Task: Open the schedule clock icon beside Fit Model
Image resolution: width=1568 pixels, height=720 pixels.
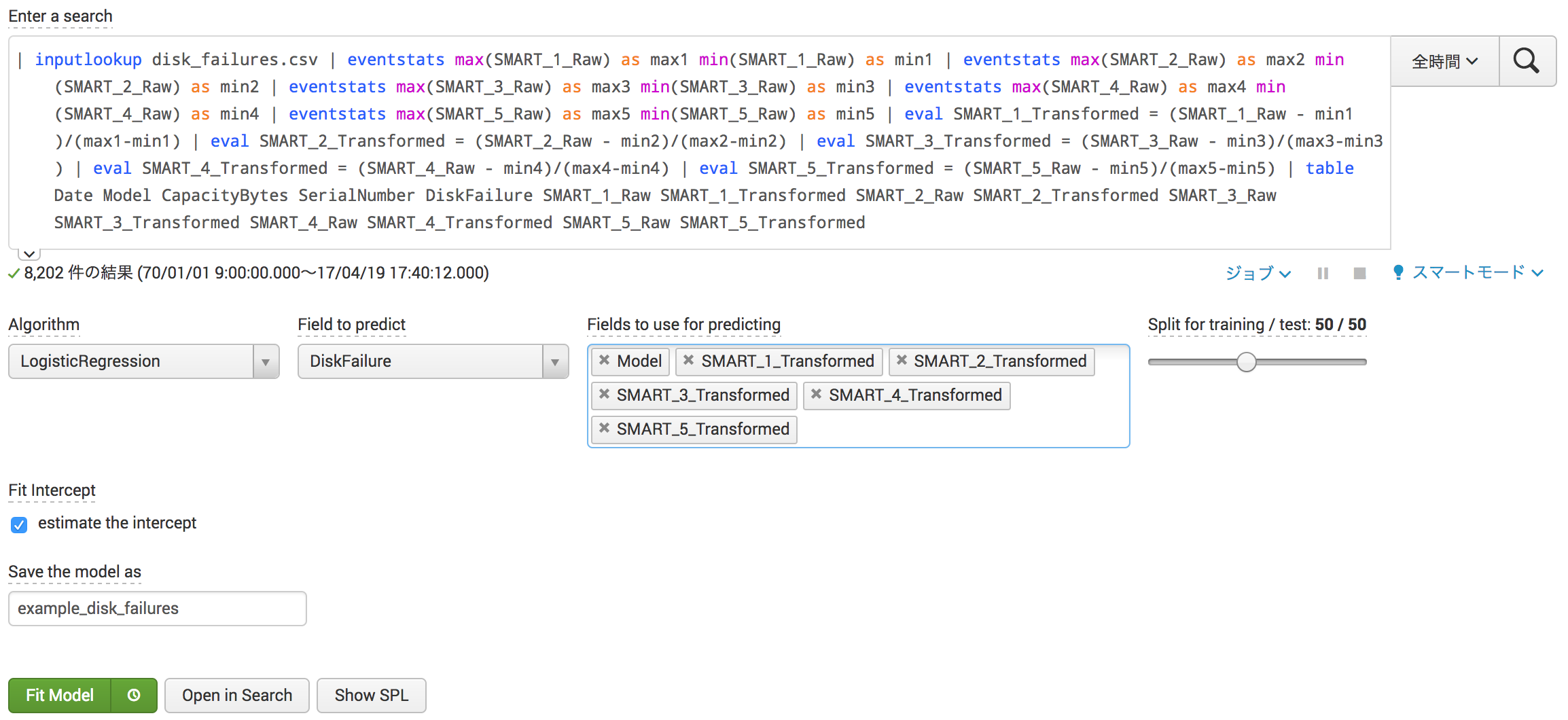Action: pyautogui.click(x=133, y=695)
